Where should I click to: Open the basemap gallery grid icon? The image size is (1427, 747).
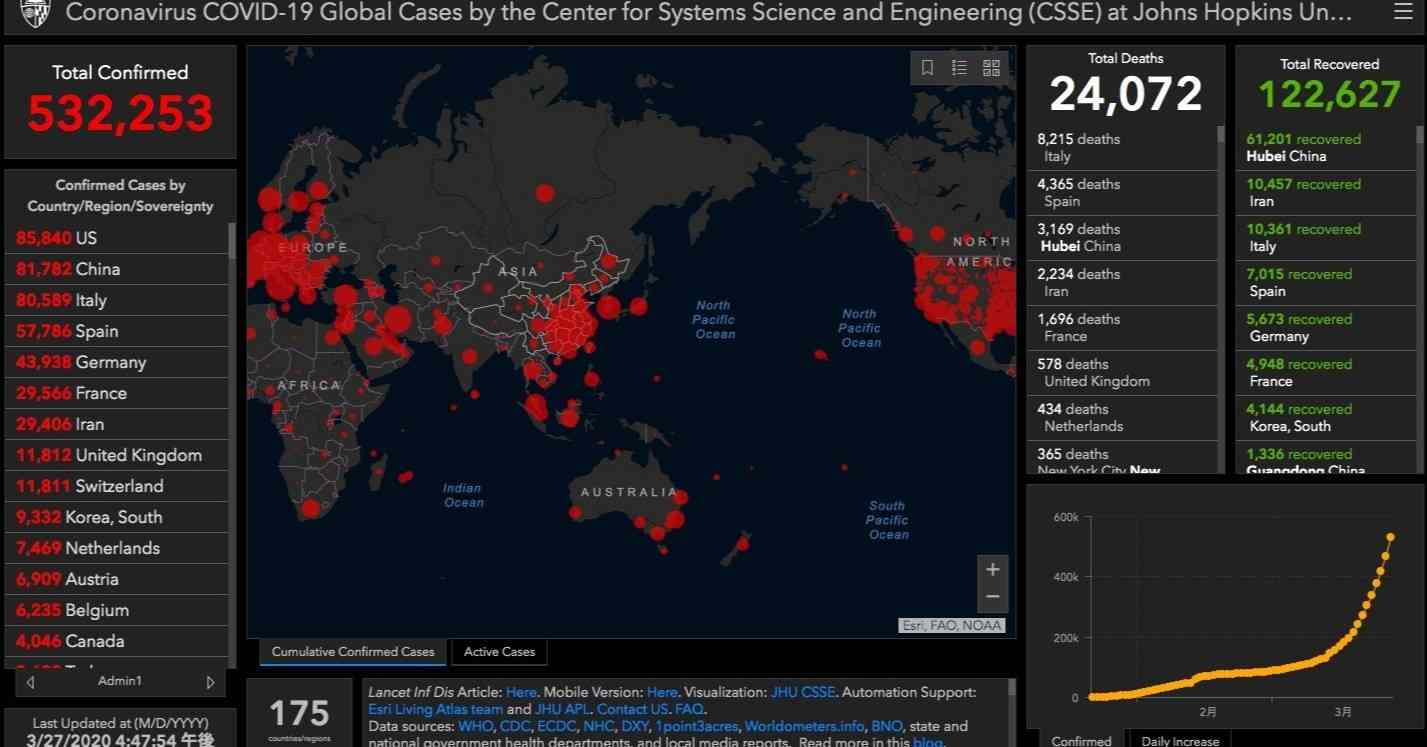click(991, 68)
